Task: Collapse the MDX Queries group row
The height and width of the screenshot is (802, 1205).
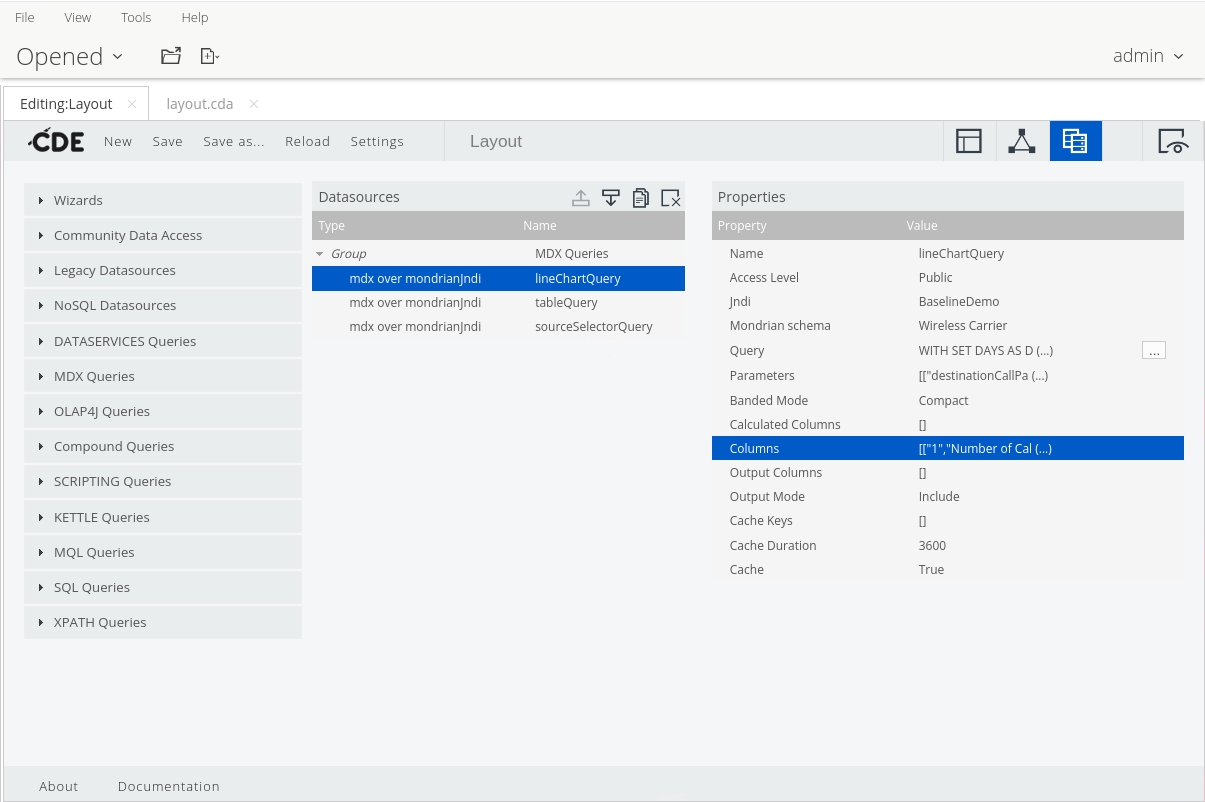Action: pyautogui.click(x=320, y=254)
